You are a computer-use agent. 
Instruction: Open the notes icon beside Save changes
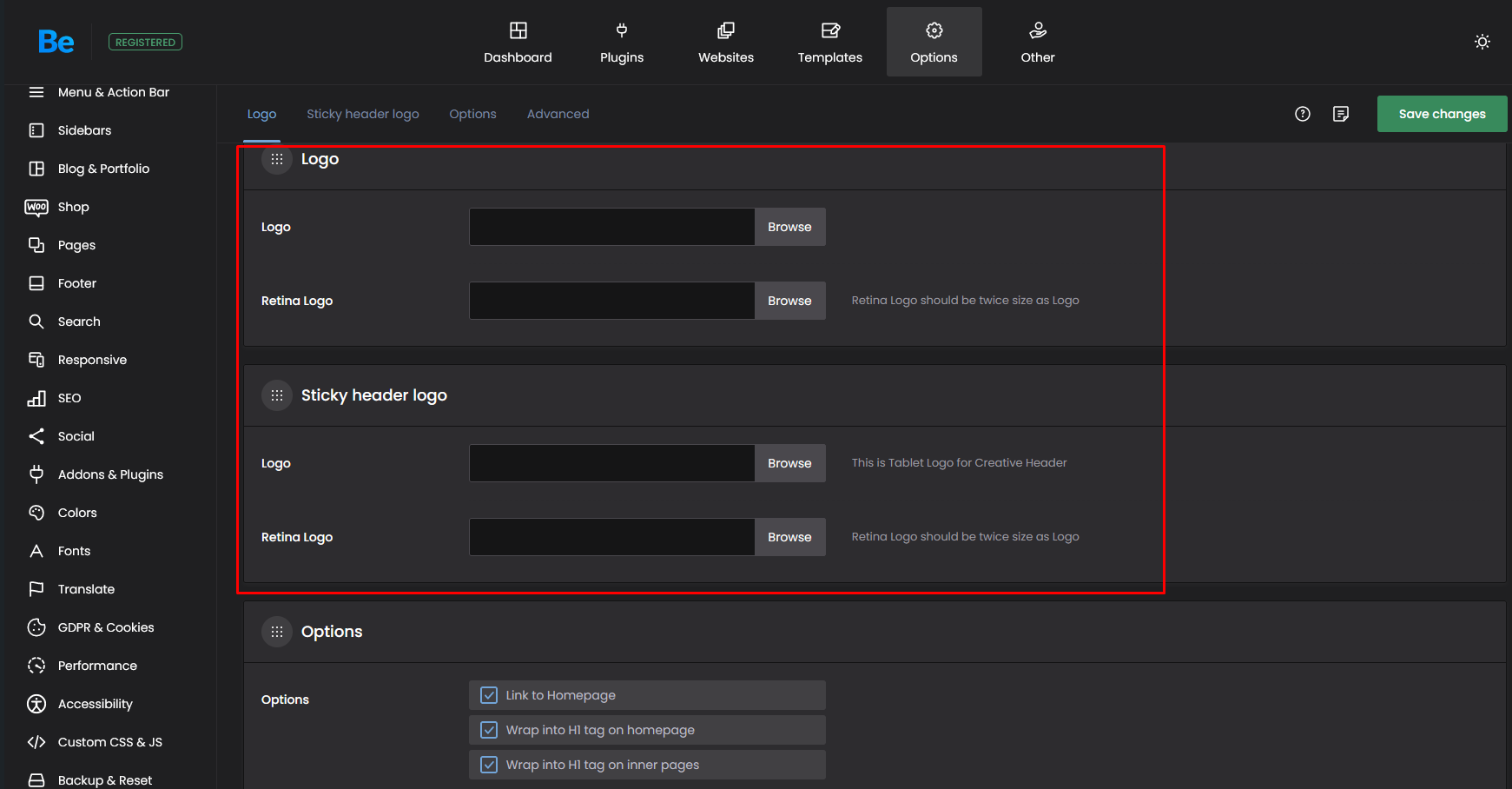click(x=1341, y=114)
